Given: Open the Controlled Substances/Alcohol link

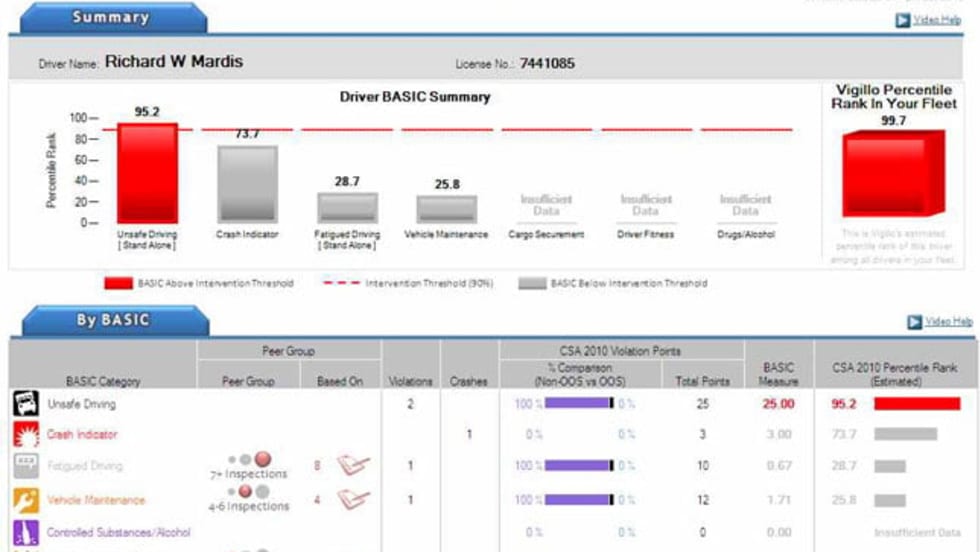Looking at the screenshot, I should [118, 533].
